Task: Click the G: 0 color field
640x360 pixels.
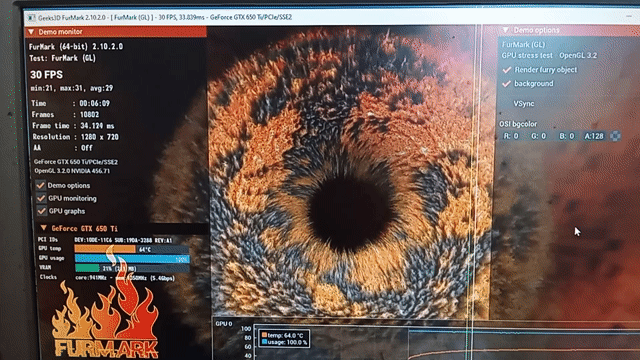Action: (x=539, y=136)
